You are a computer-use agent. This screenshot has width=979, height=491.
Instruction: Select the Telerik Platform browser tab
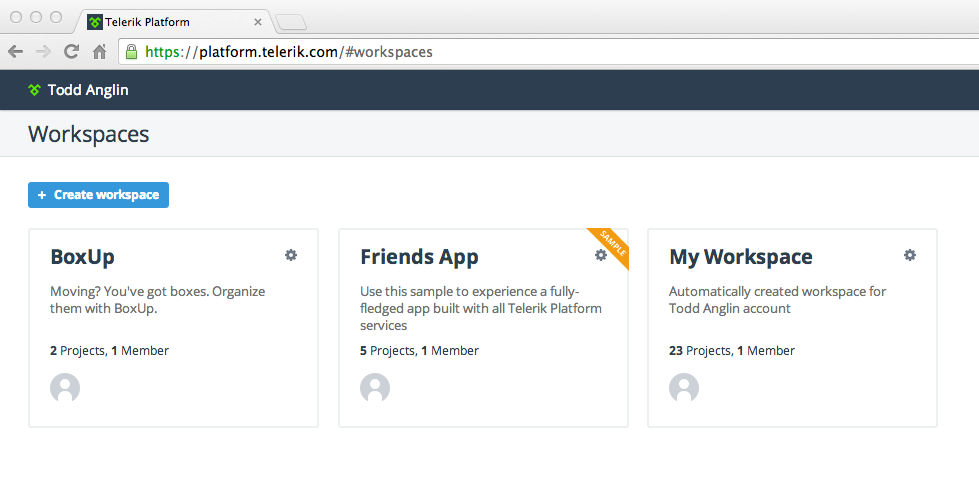[175, 22]
